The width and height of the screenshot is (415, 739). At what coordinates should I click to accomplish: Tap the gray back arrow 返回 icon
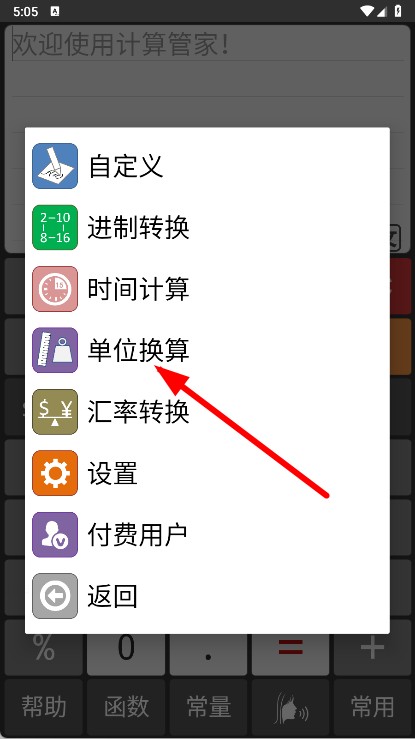point(55,596)
